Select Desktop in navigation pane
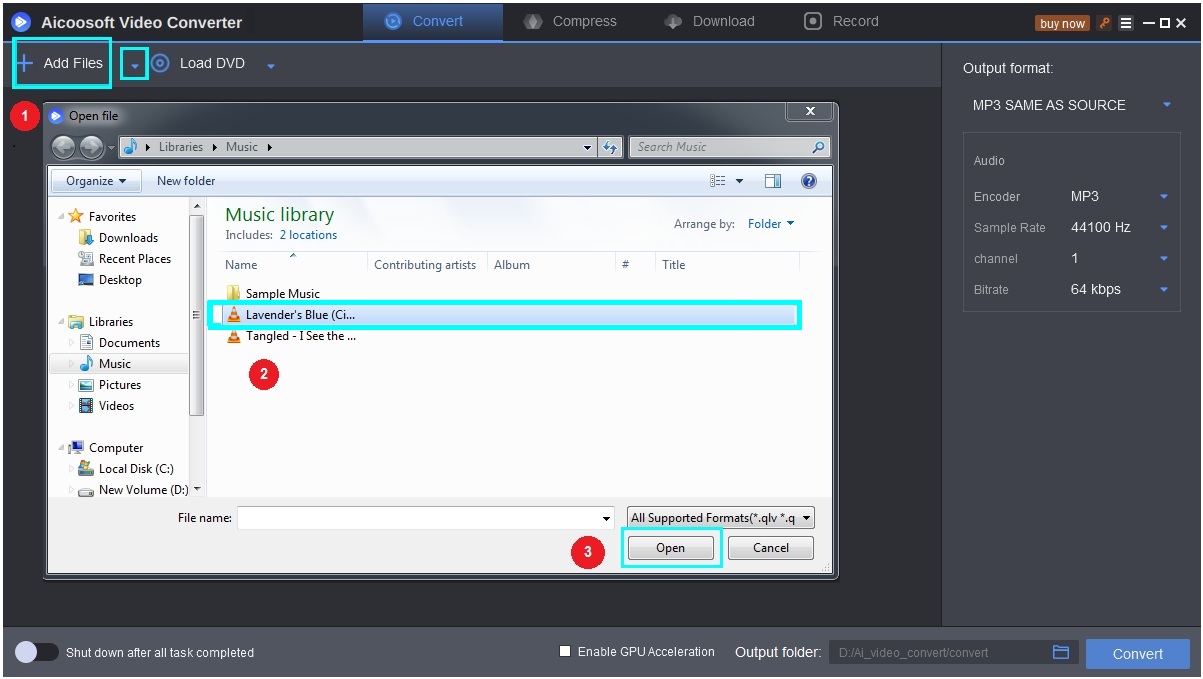The width and height of the screenshot is (1203, 679). (120, 280)
